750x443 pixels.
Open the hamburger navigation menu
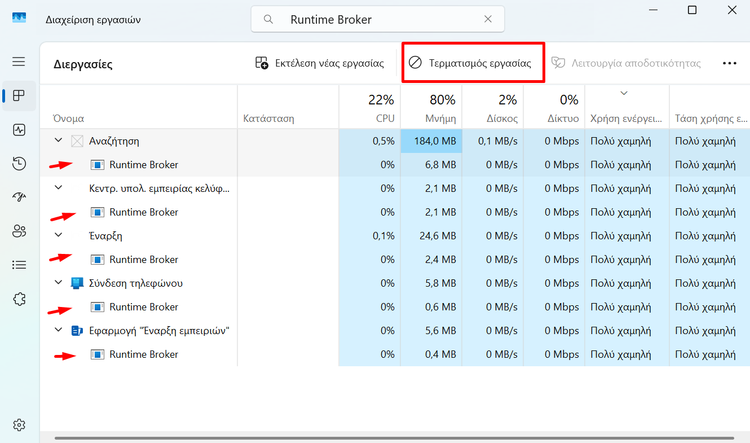[x=19, y=62]
